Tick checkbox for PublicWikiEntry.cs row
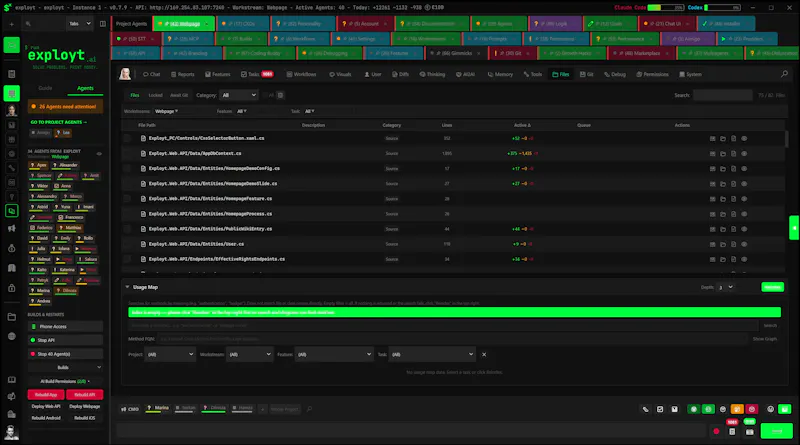Viewport: 800px width, 445px height. [127, 229]
